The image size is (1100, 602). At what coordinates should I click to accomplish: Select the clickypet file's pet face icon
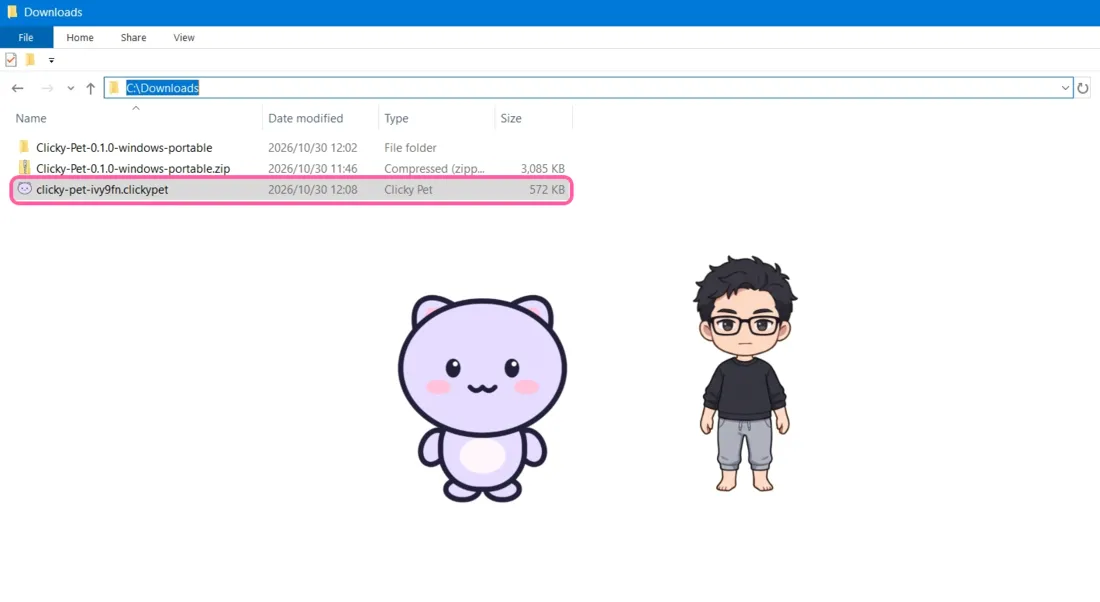[25, 189]
